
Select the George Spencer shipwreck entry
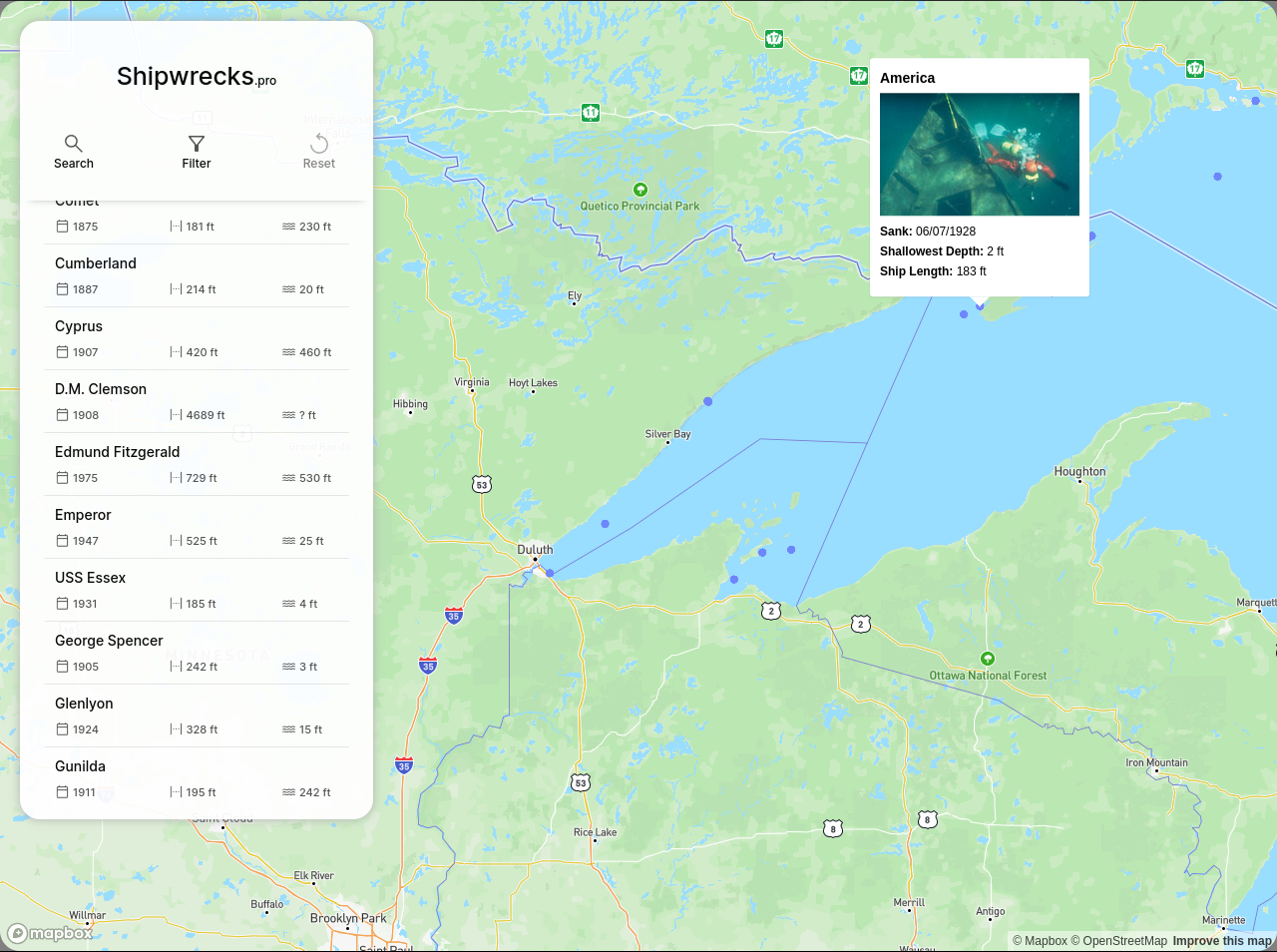pyautogui.click(x=197, y=653)
